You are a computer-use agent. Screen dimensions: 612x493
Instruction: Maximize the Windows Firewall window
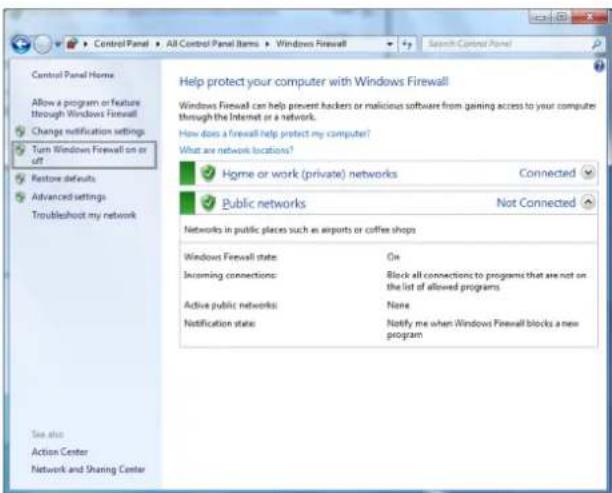coord(561,17)
